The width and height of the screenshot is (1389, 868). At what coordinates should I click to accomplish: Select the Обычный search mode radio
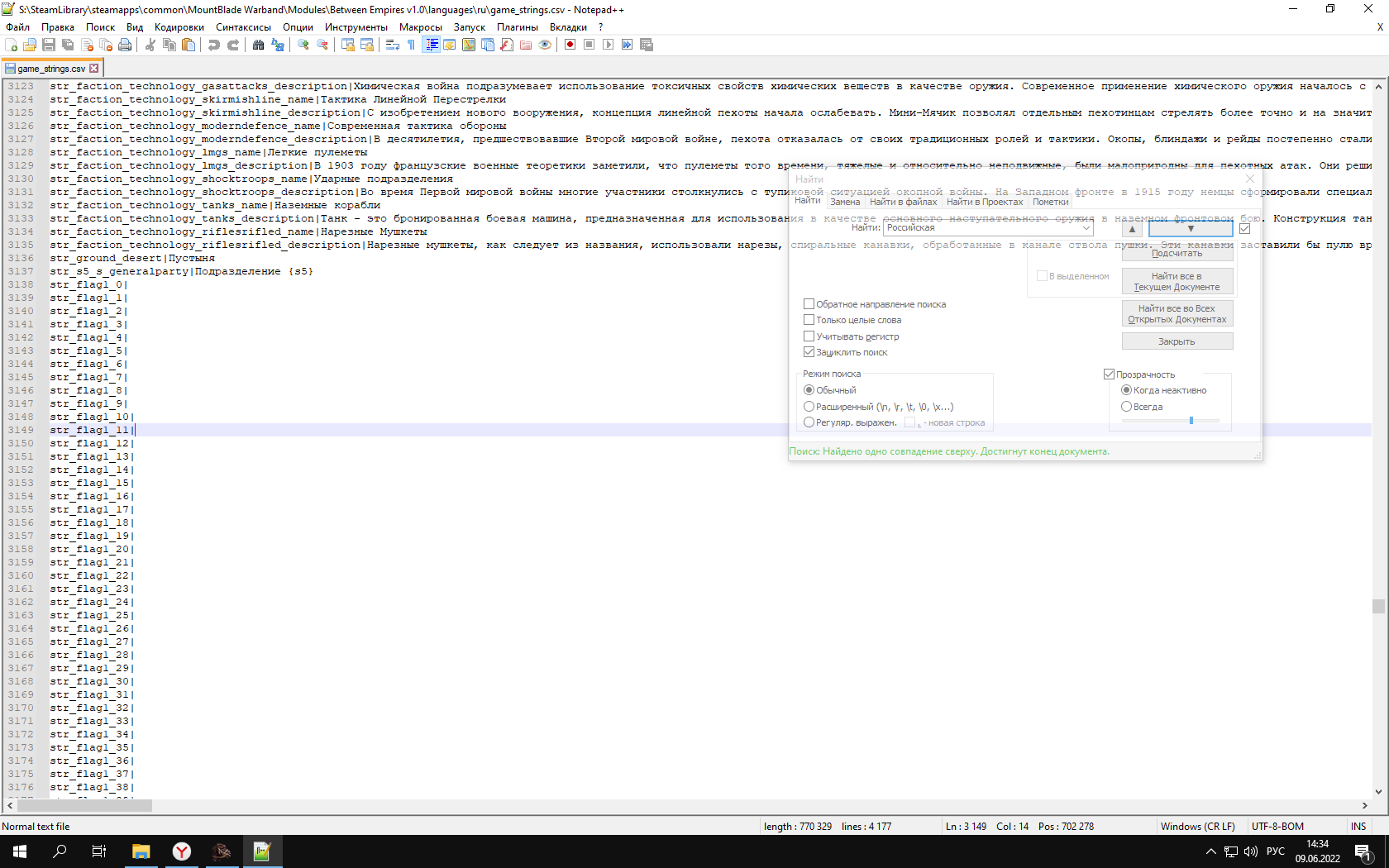point(809,390)
